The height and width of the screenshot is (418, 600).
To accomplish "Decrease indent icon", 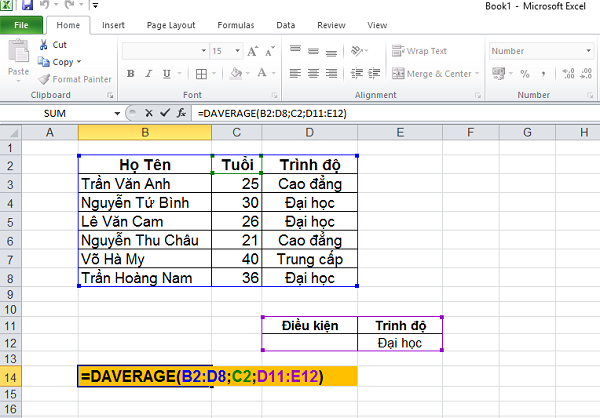I will (357, 73).
